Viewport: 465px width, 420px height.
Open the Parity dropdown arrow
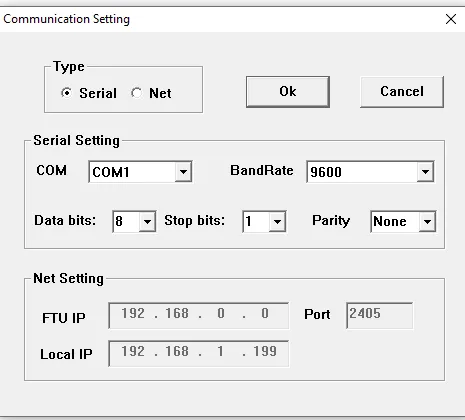tap(428, 221)
